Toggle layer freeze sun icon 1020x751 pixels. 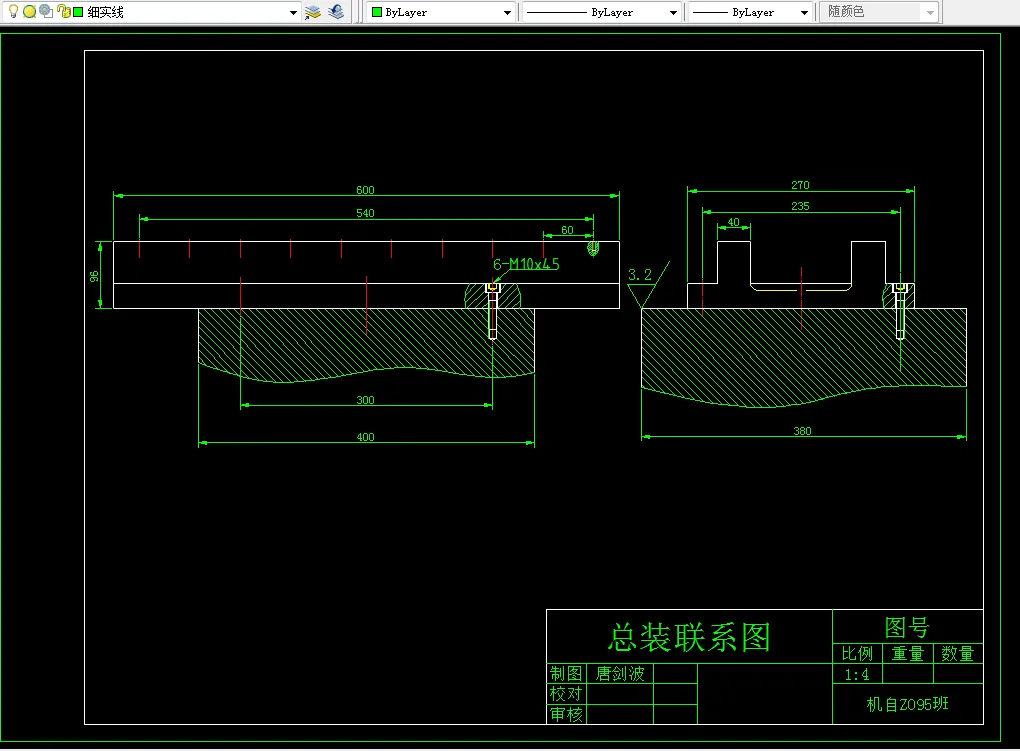(29, 12)
